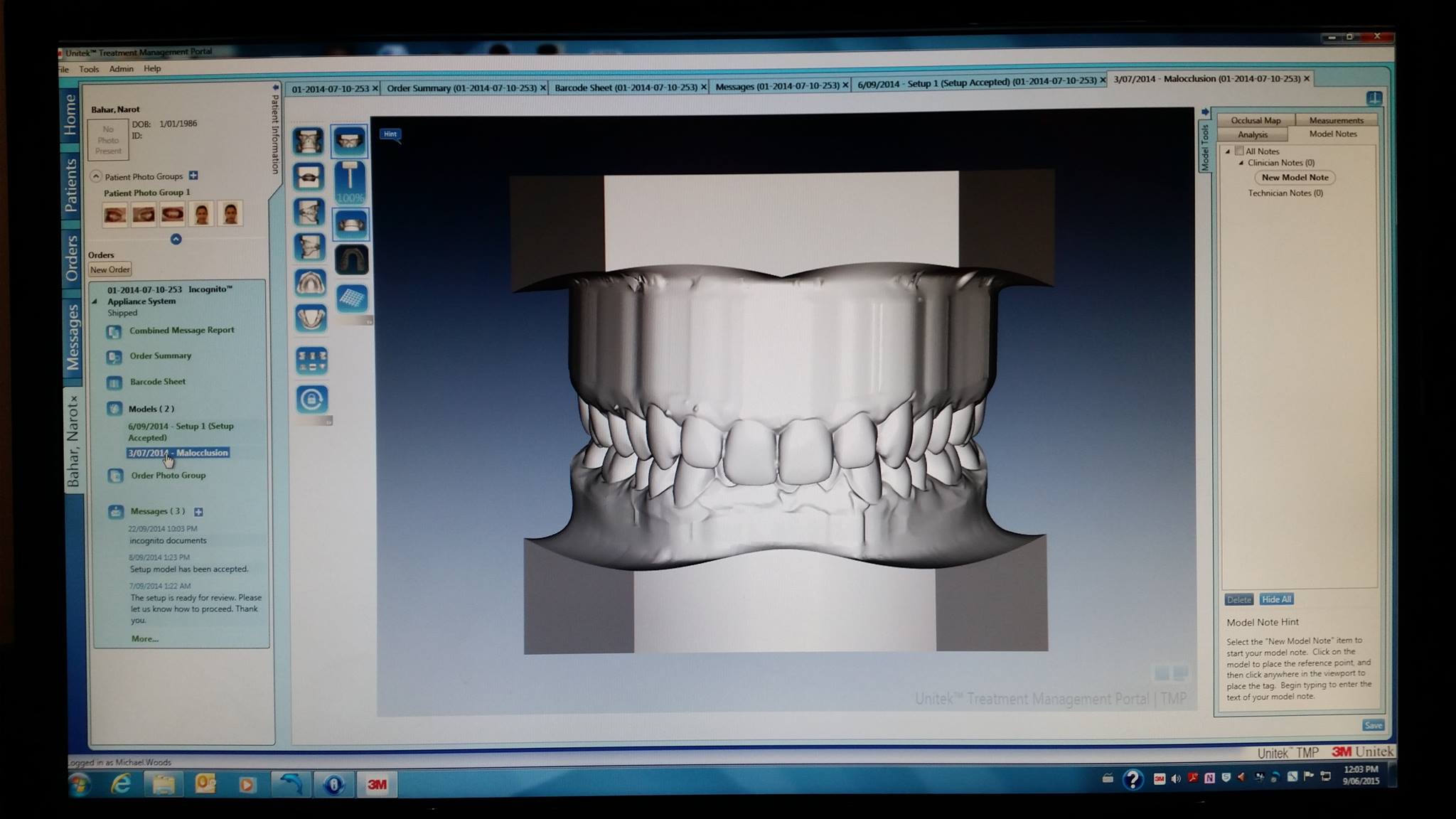Select the front view model icon

tap(309, 141)
